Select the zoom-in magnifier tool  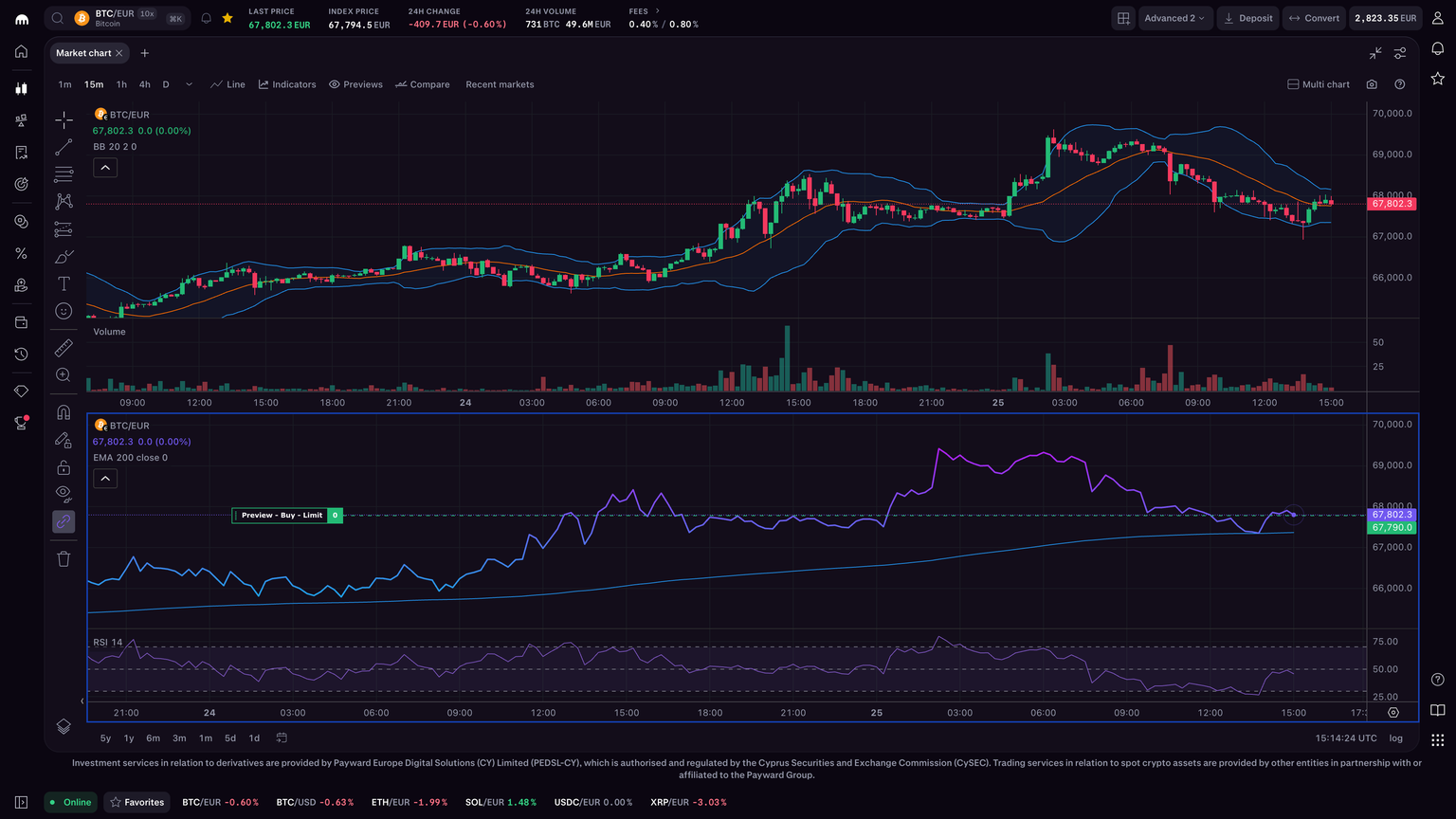(64, 375)
